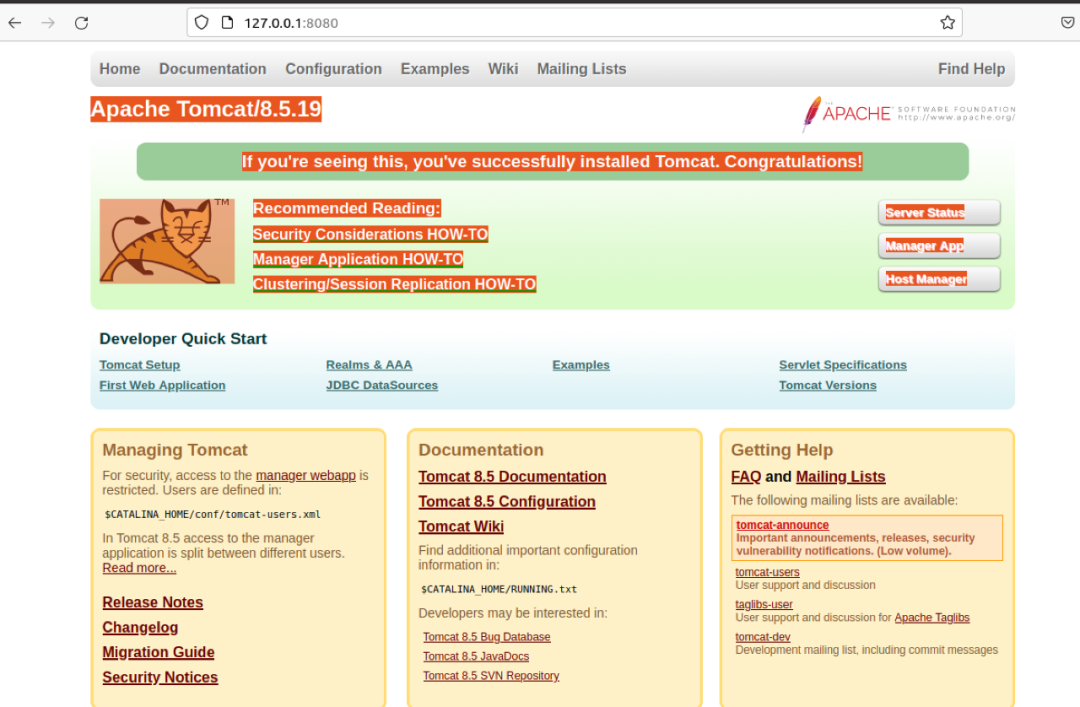The image size is (1080, 707).
Task: Click the Manager App button
Action: tap(939, 245)
